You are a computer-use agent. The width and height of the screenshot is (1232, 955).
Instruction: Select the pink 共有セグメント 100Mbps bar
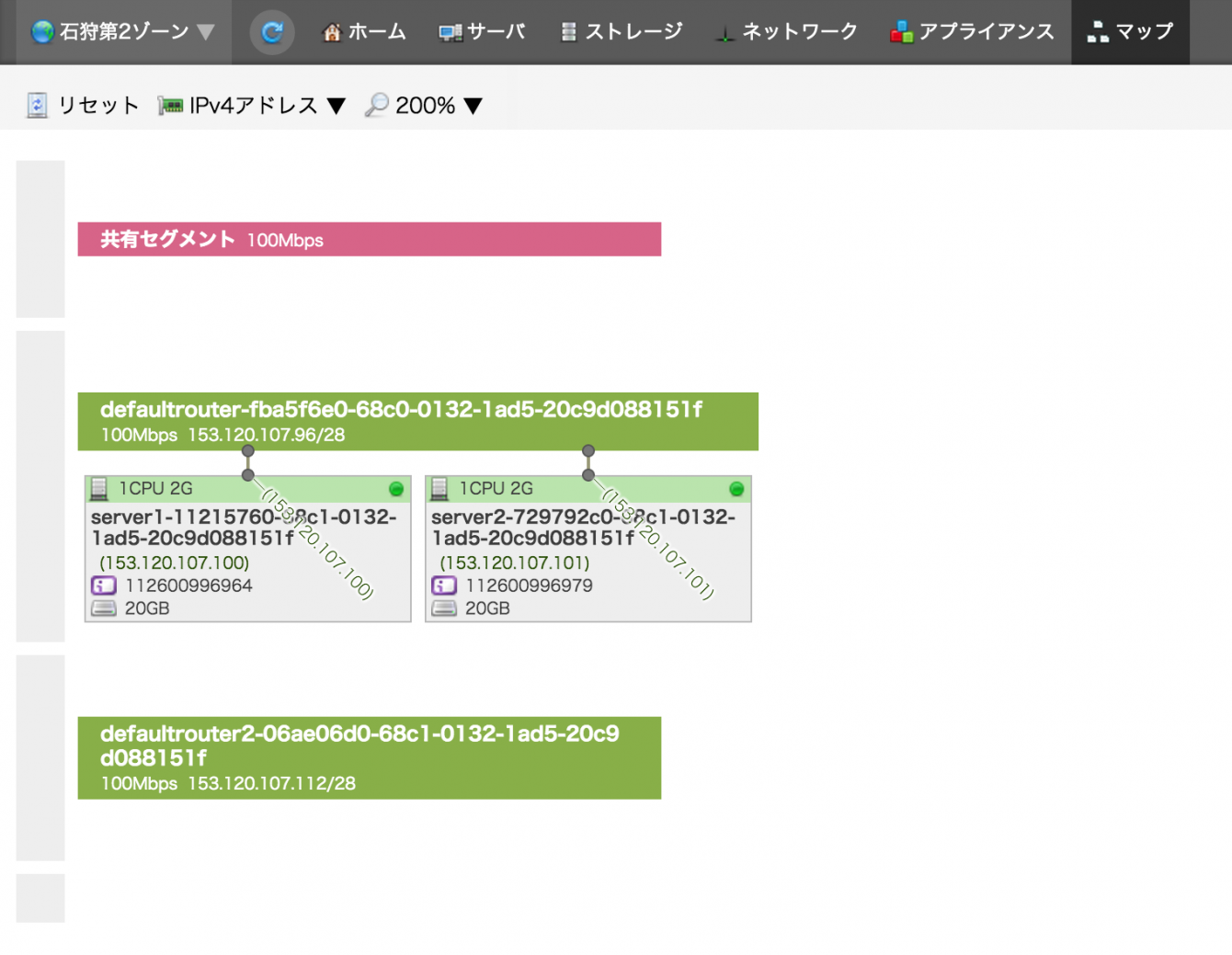pos(370,239)
